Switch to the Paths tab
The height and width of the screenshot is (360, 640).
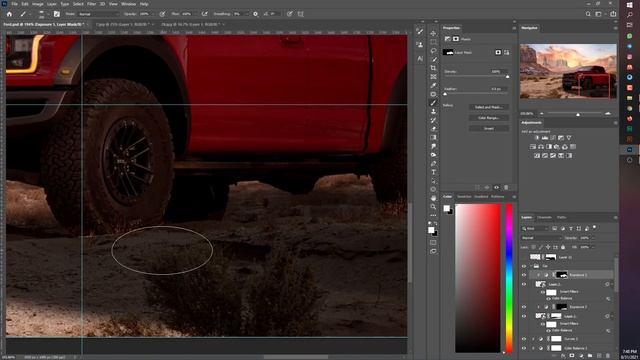tap(562, 218)
